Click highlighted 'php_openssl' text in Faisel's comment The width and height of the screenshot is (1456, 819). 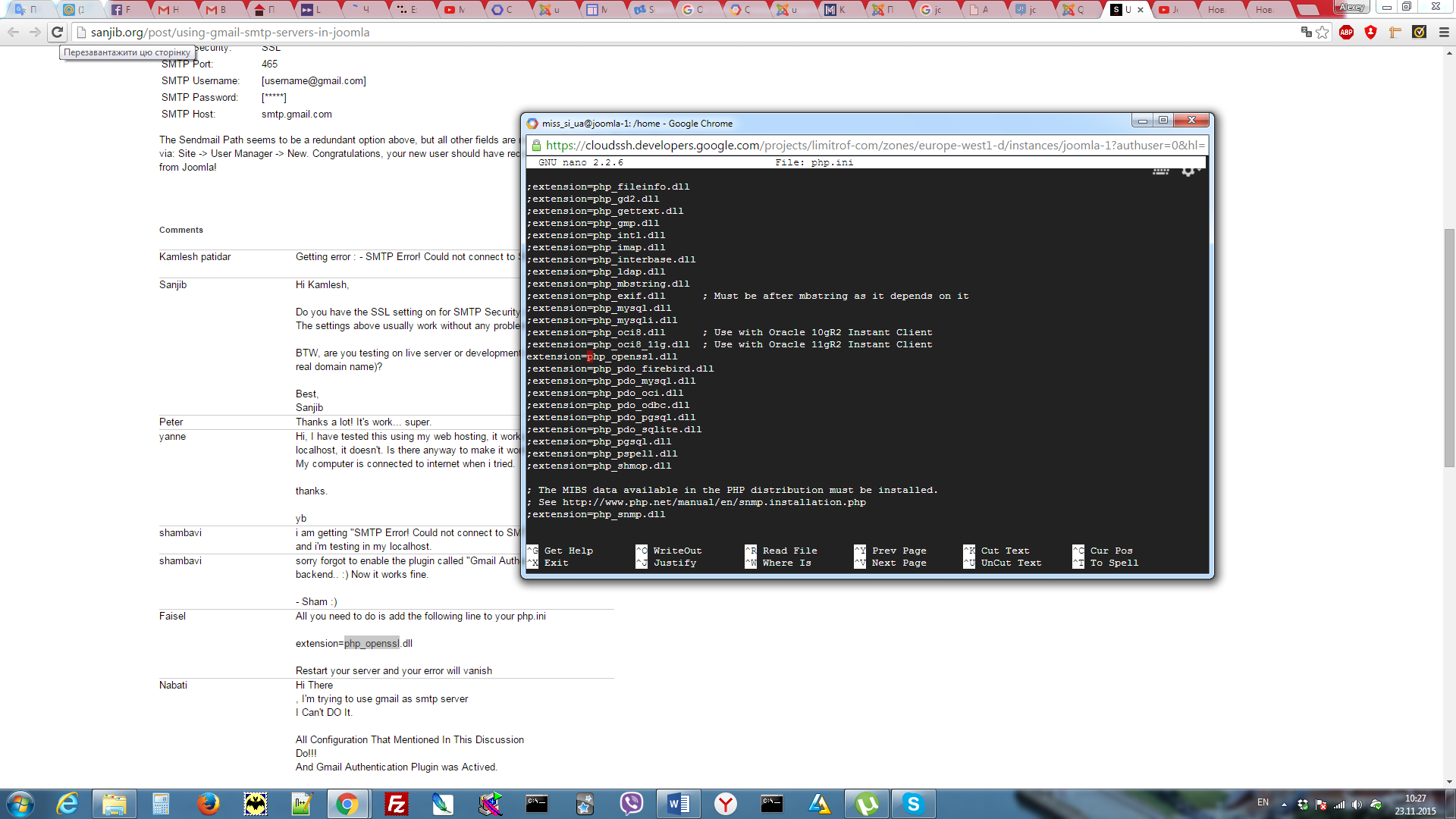pos(372,644)
